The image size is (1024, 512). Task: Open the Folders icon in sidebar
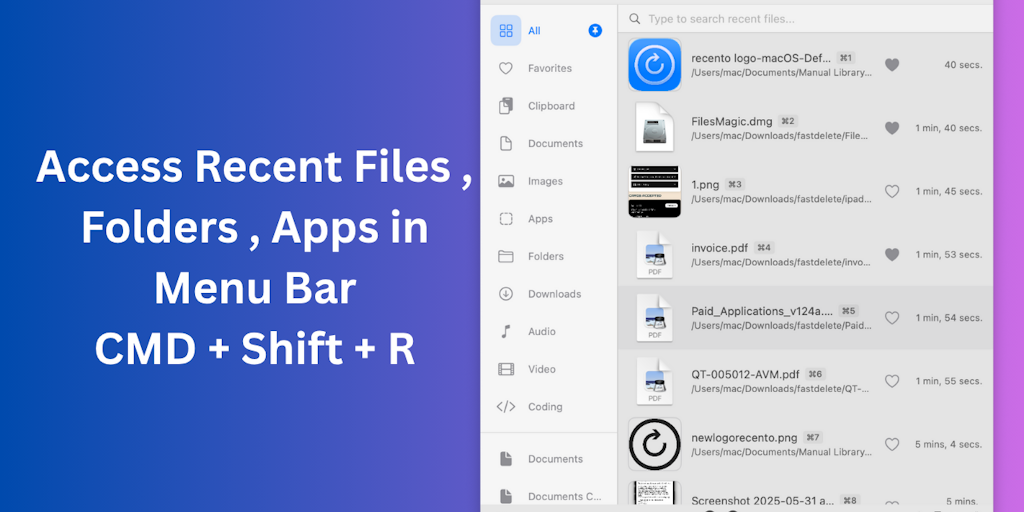coord(505,256)
